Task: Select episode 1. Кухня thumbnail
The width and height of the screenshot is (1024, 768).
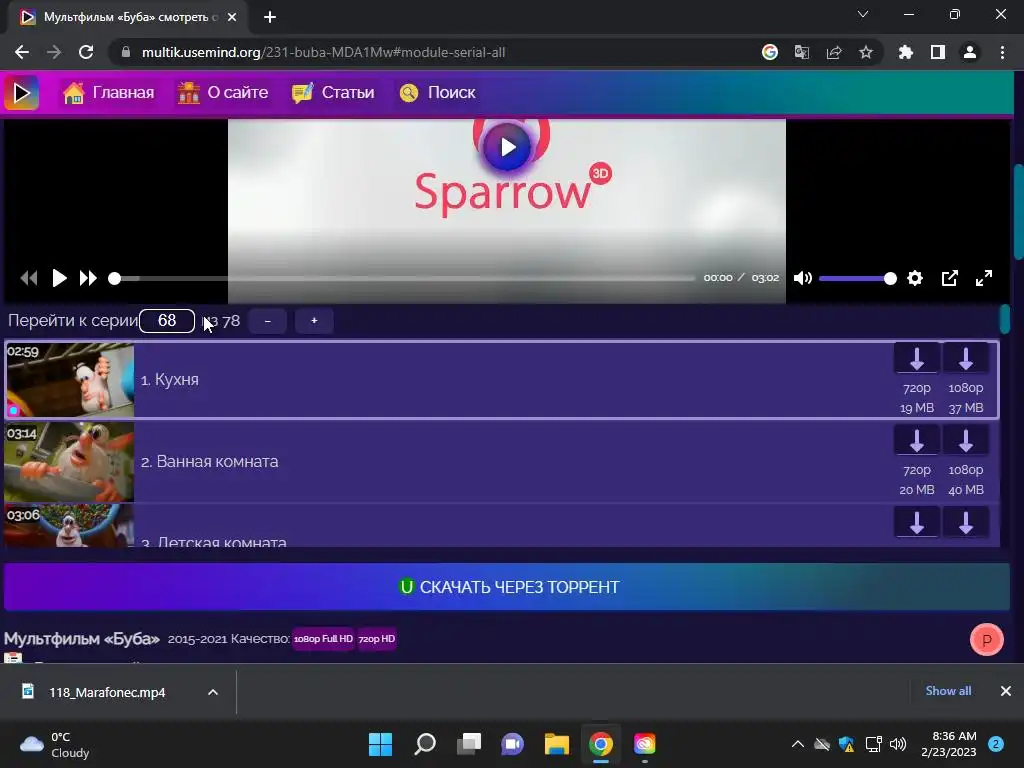Action: [x=69, y=380]
